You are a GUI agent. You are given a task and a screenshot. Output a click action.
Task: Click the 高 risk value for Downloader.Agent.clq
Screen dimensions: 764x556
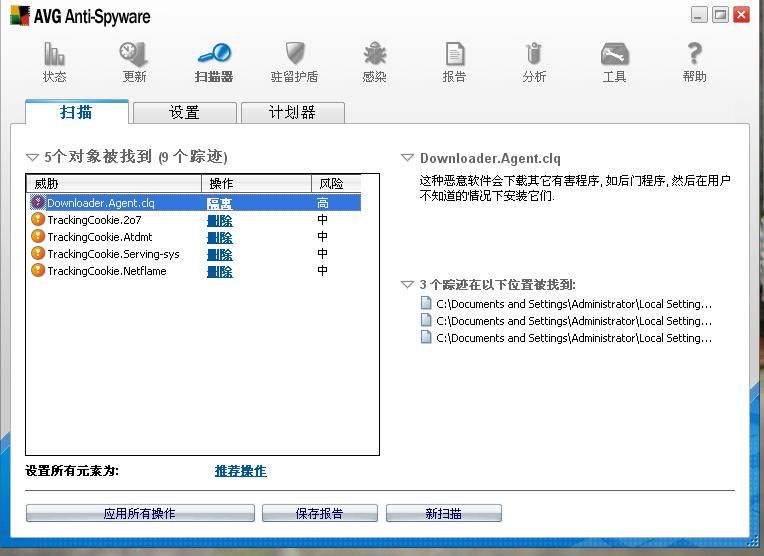pos(323,203)
